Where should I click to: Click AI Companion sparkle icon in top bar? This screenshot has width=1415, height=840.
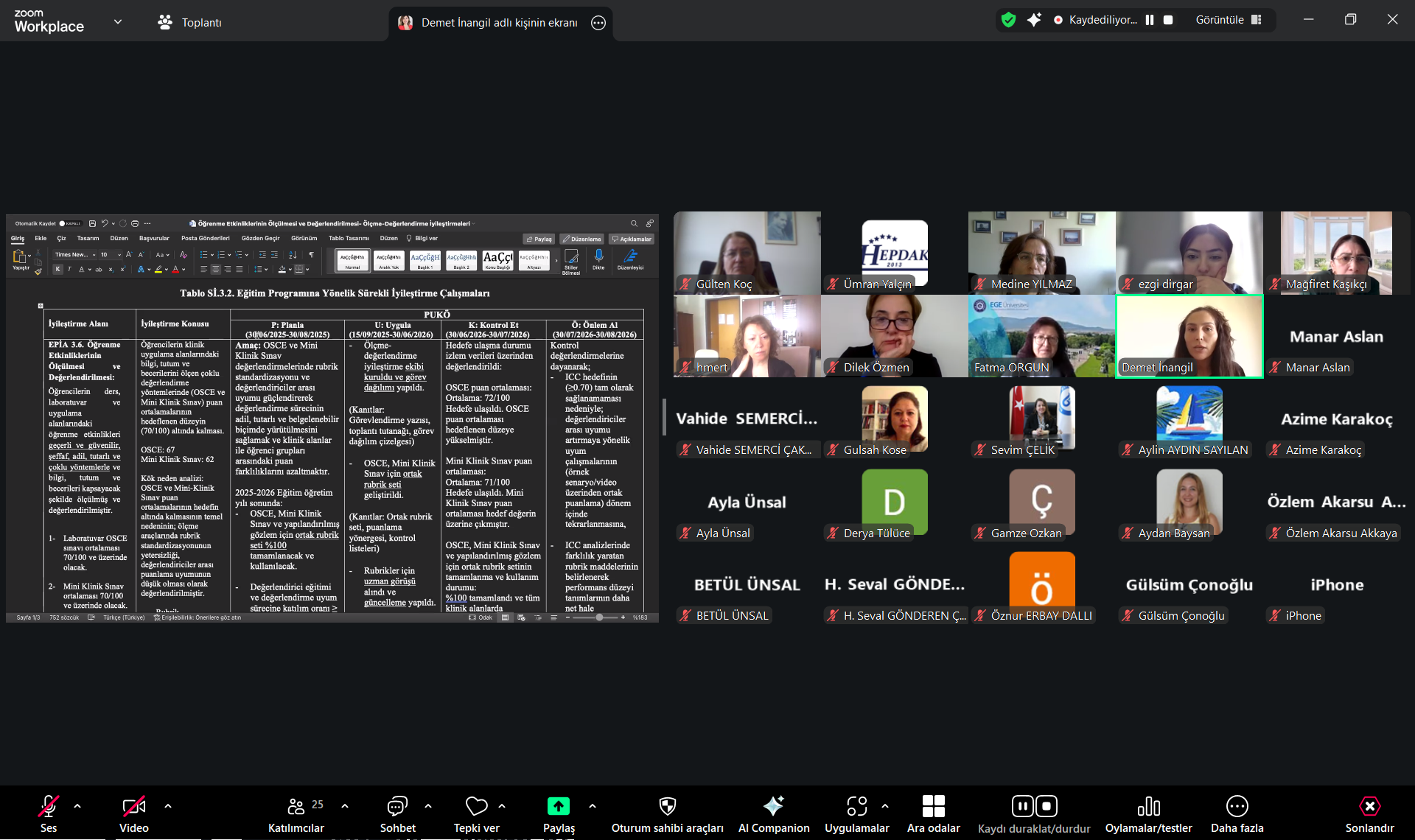point(1034,20)
